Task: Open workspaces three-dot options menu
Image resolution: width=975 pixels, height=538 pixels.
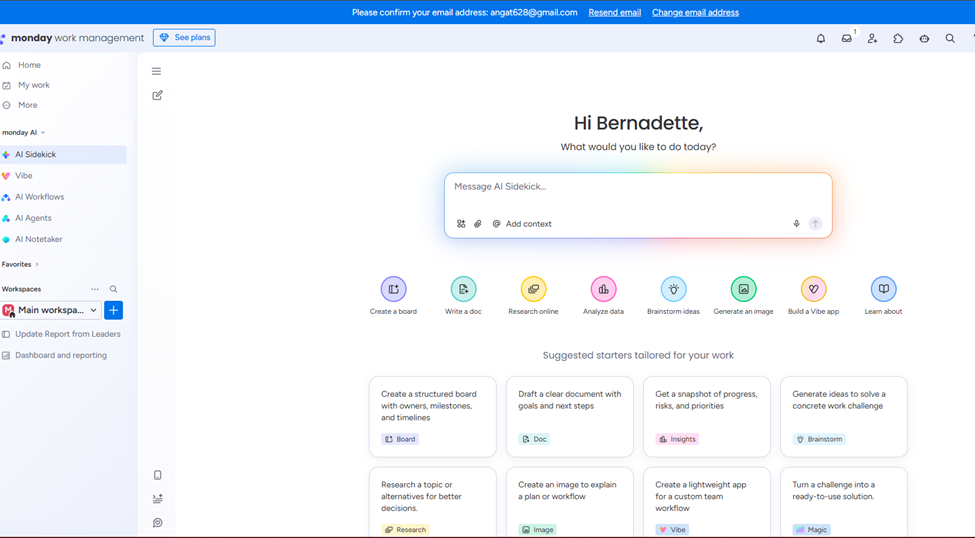Action: pos(95,289)
